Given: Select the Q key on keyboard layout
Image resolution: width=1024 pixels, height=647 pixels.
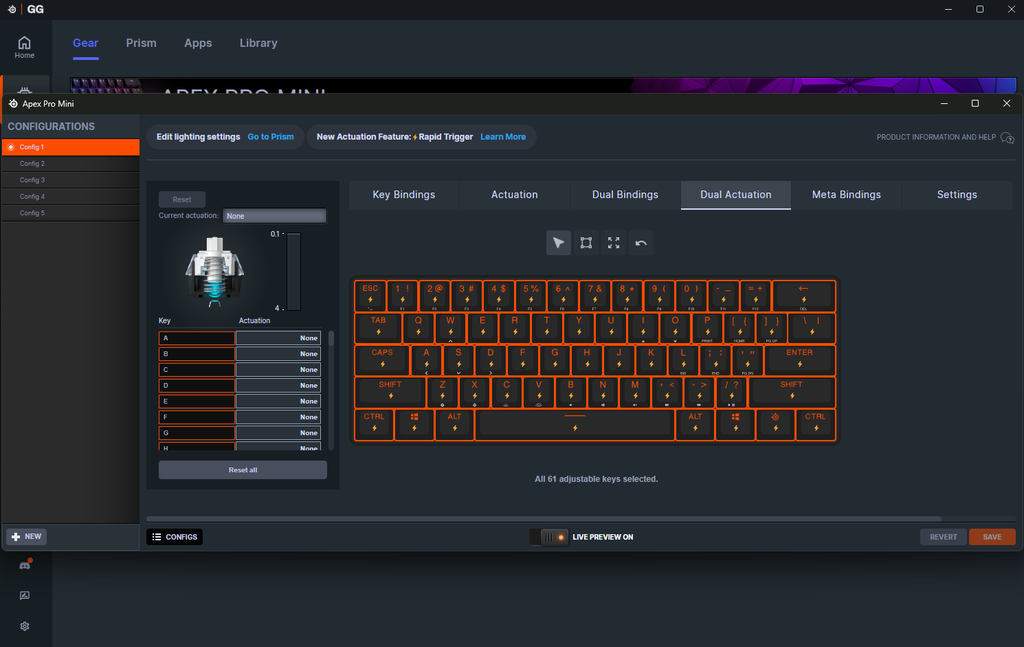Looking at the screenshot, I should tap(418, 328).
